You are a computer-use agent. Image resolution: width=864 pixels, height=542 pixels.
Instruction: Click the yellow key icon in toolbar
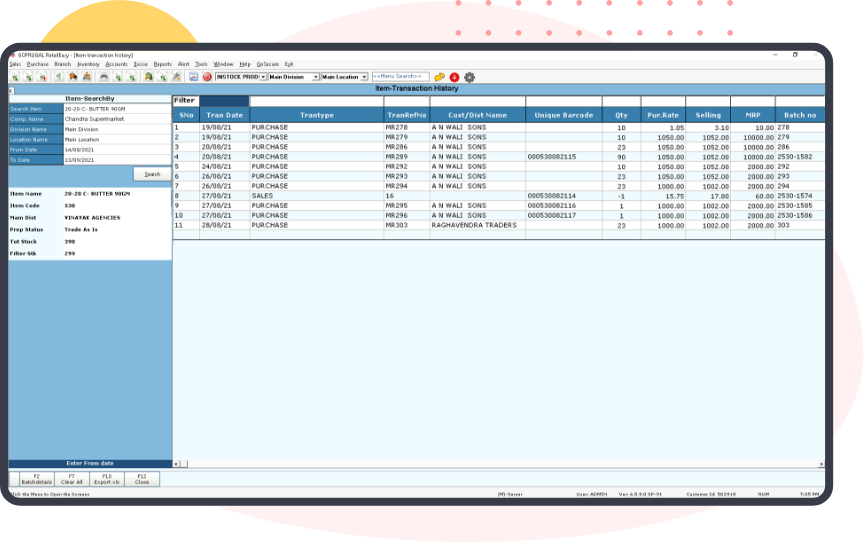pyautogui.click(x=439, y=77)
